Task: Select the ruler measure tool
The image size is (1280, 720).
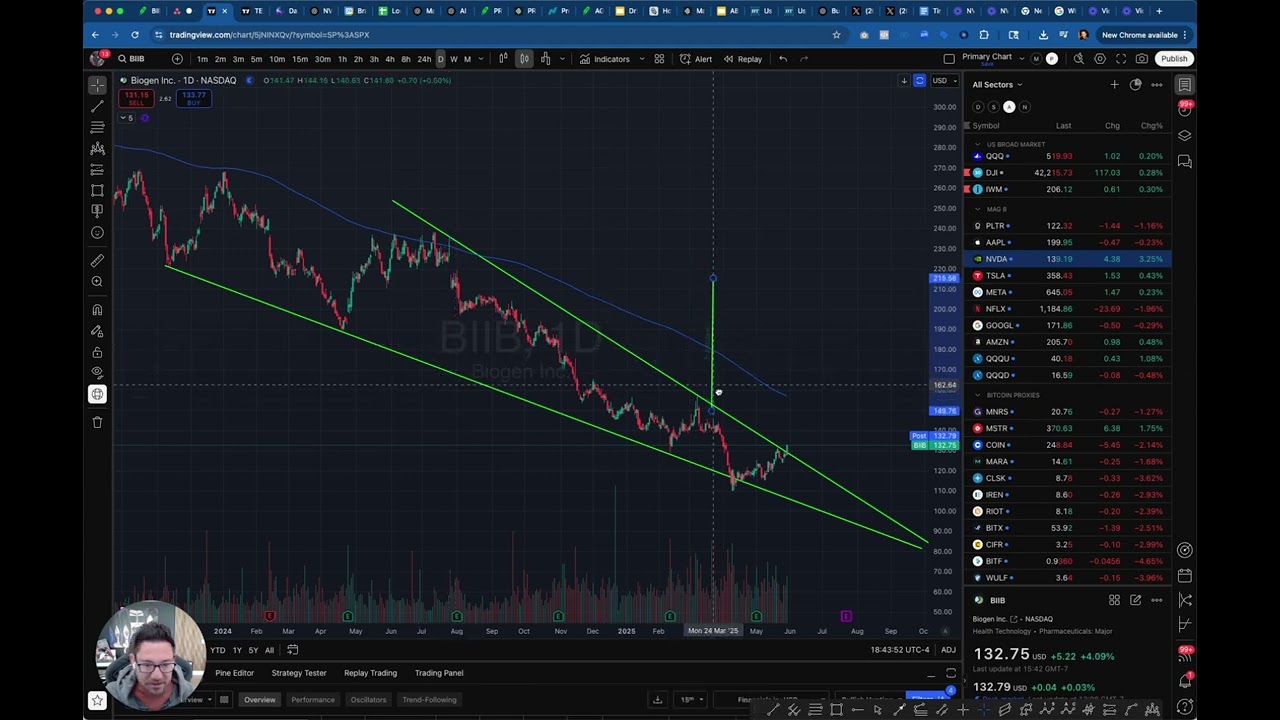Action: [x=97, y=260]
